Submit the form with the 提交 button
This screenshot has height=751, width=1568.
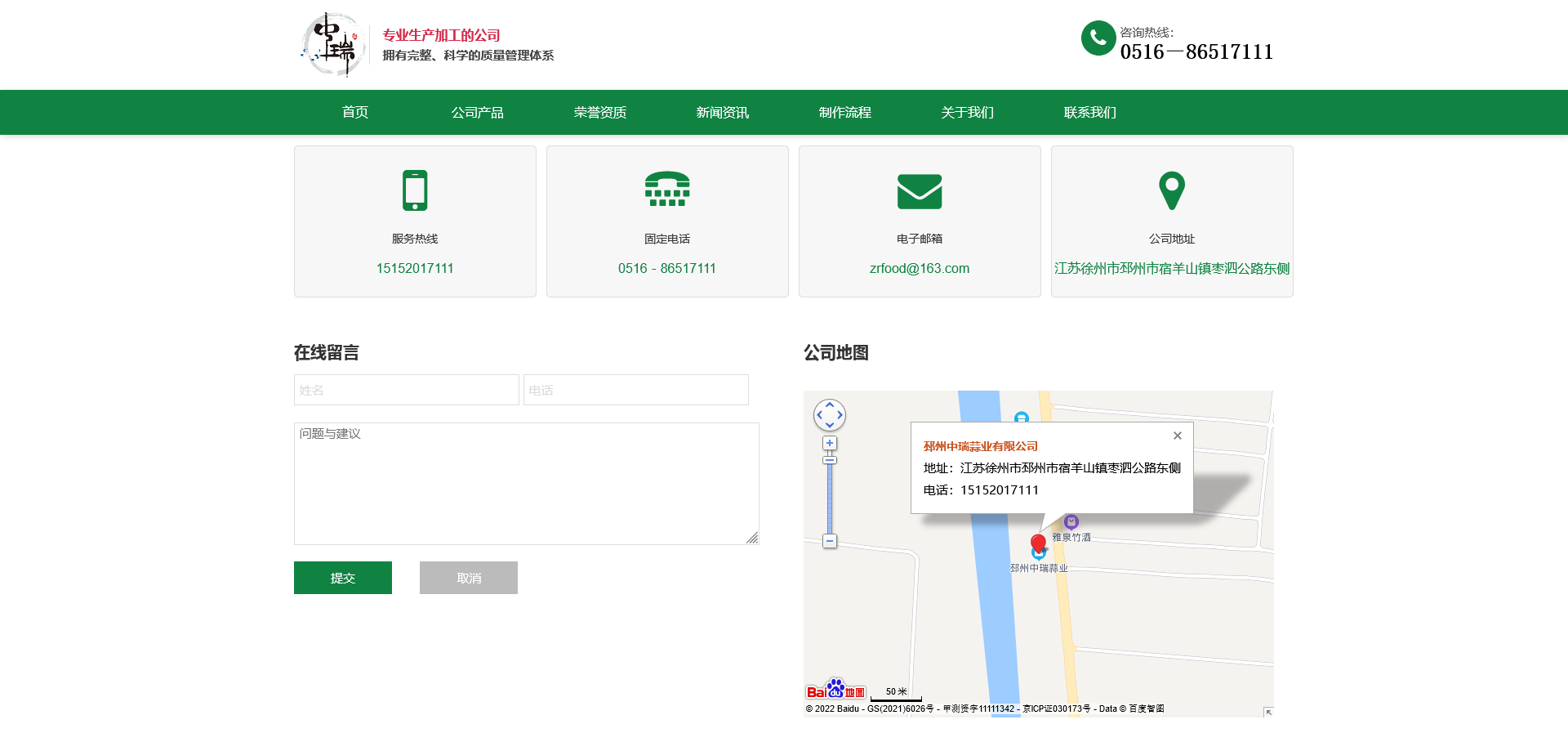tap(342, 577)
